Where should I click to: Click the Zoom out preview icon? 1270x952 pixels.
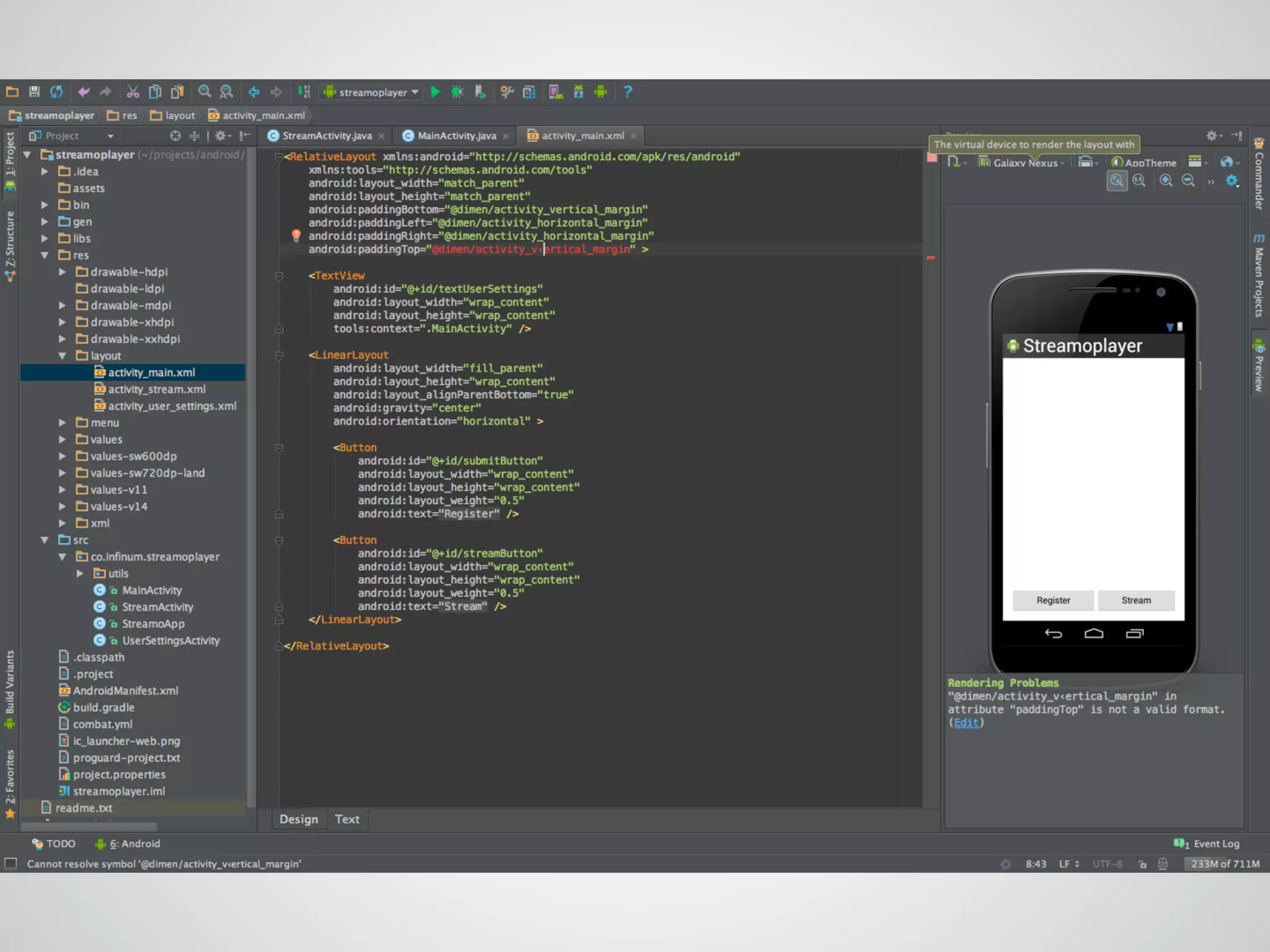point(1188,180)
